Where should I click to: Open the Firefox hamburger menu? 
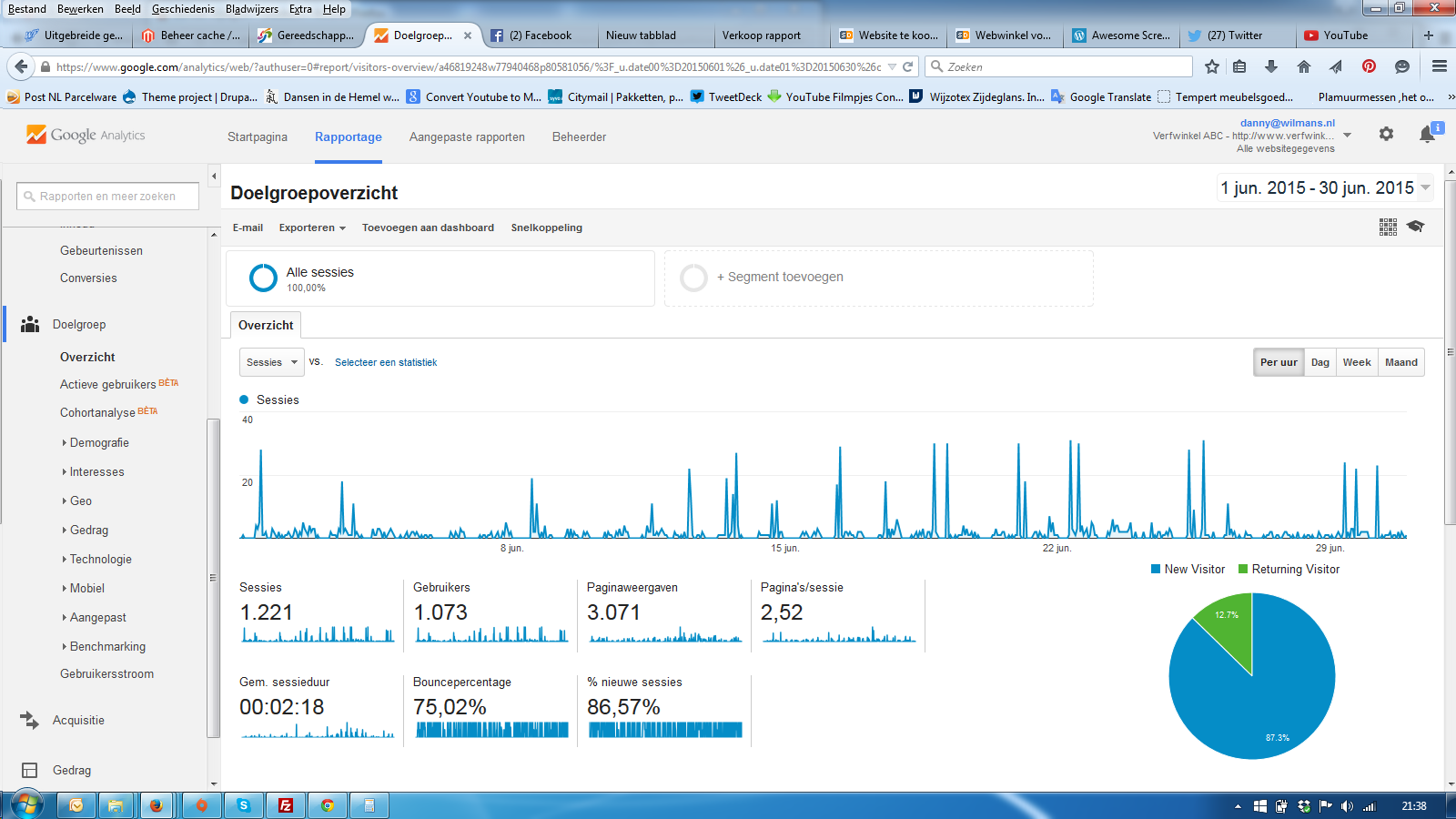tap(1440, 66)
